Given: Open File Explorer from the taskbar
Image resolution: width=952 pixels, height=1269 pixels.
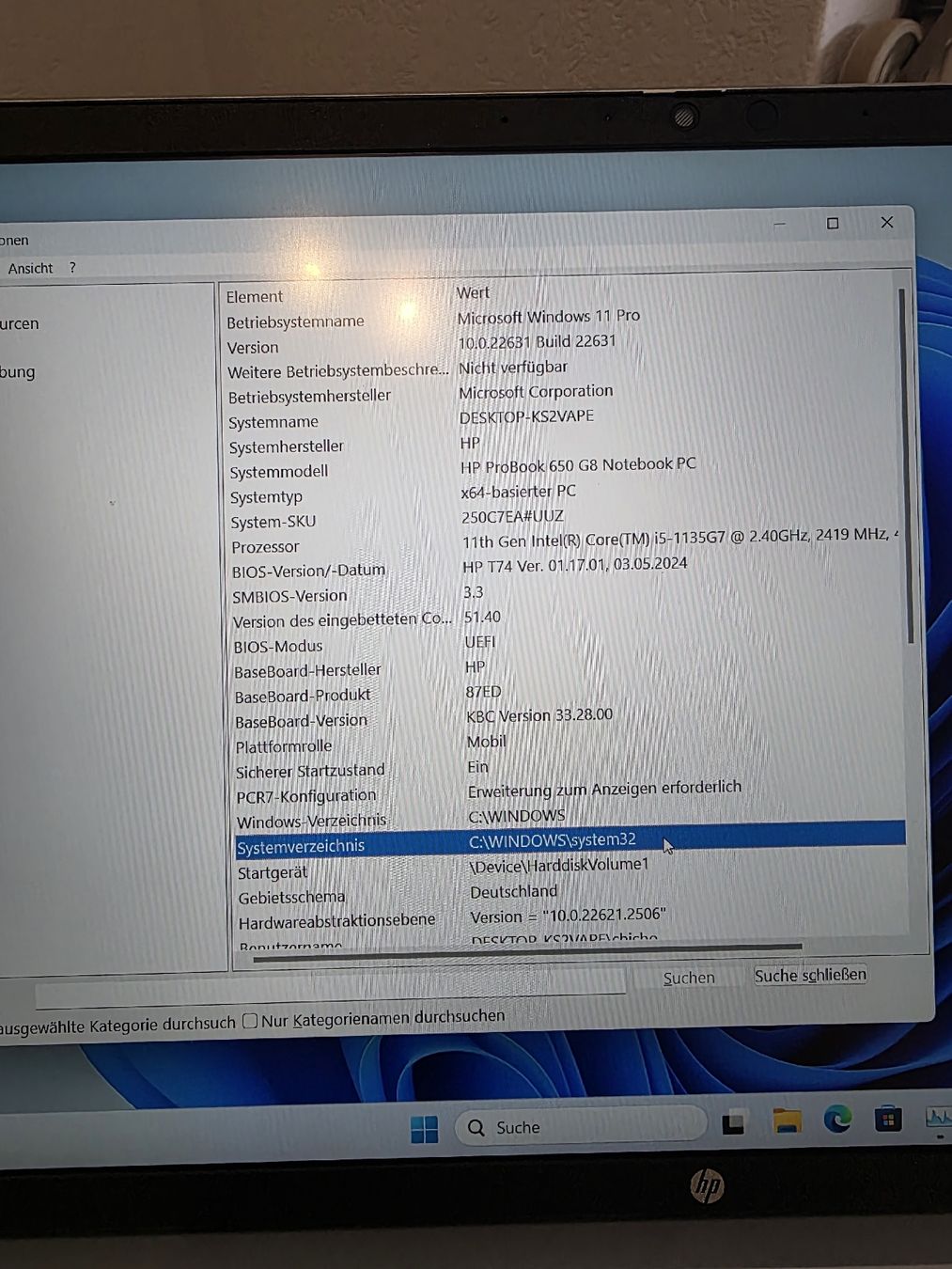Looking at the screenshot, I should click(787, 1120).
